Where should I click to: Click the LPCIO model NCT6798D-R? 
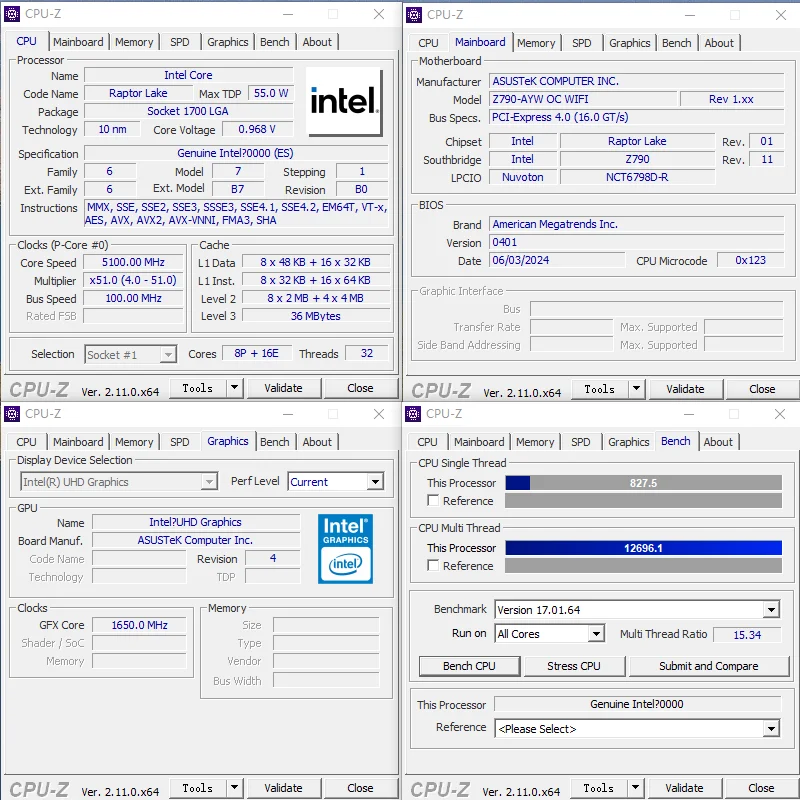click(637, 177)
